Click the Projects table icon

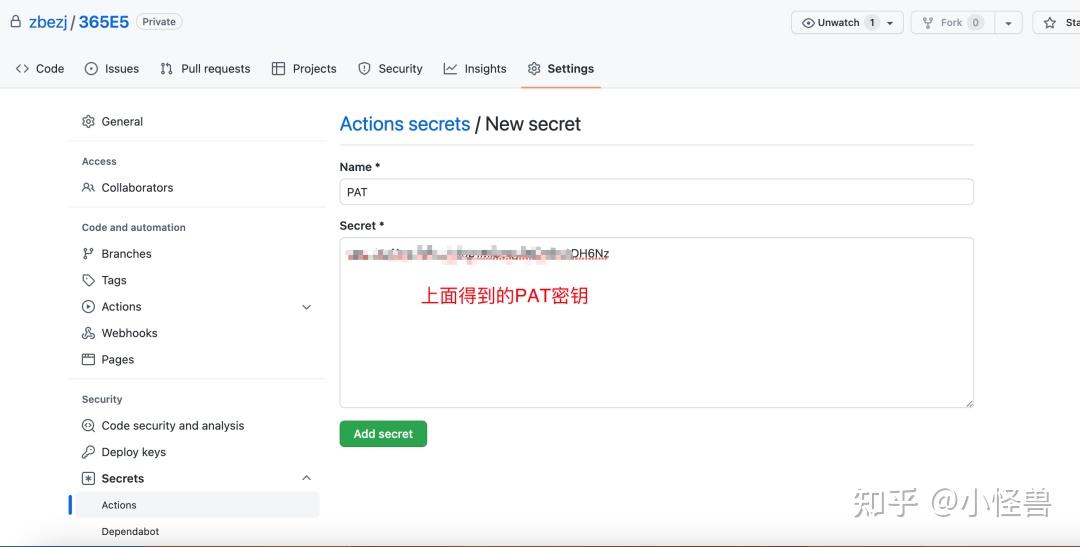[x=278, y=69]
